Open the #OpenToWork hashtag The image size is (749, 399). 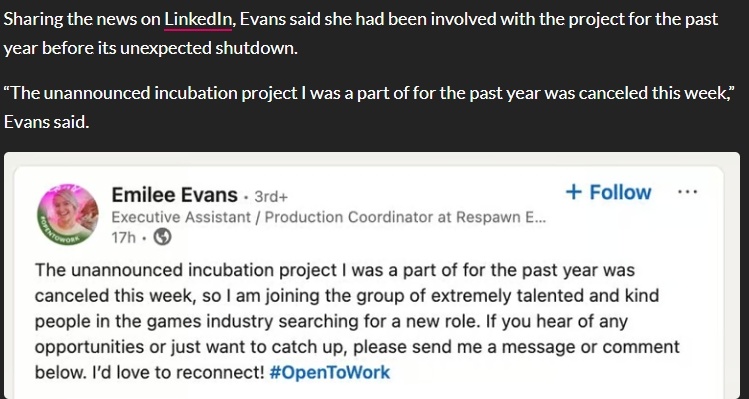coord(330,372)
